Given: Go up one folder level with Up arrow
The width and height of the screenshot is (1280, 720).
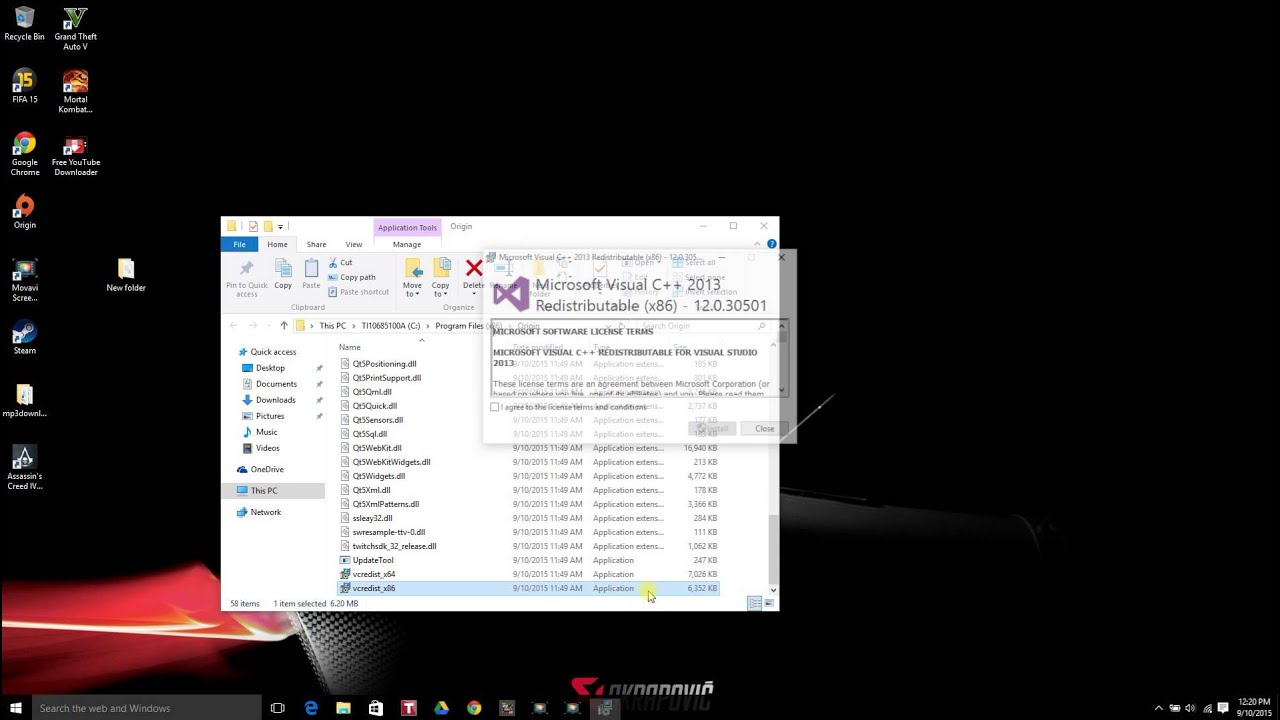Looking at the screenshot, I should point(284,326).
